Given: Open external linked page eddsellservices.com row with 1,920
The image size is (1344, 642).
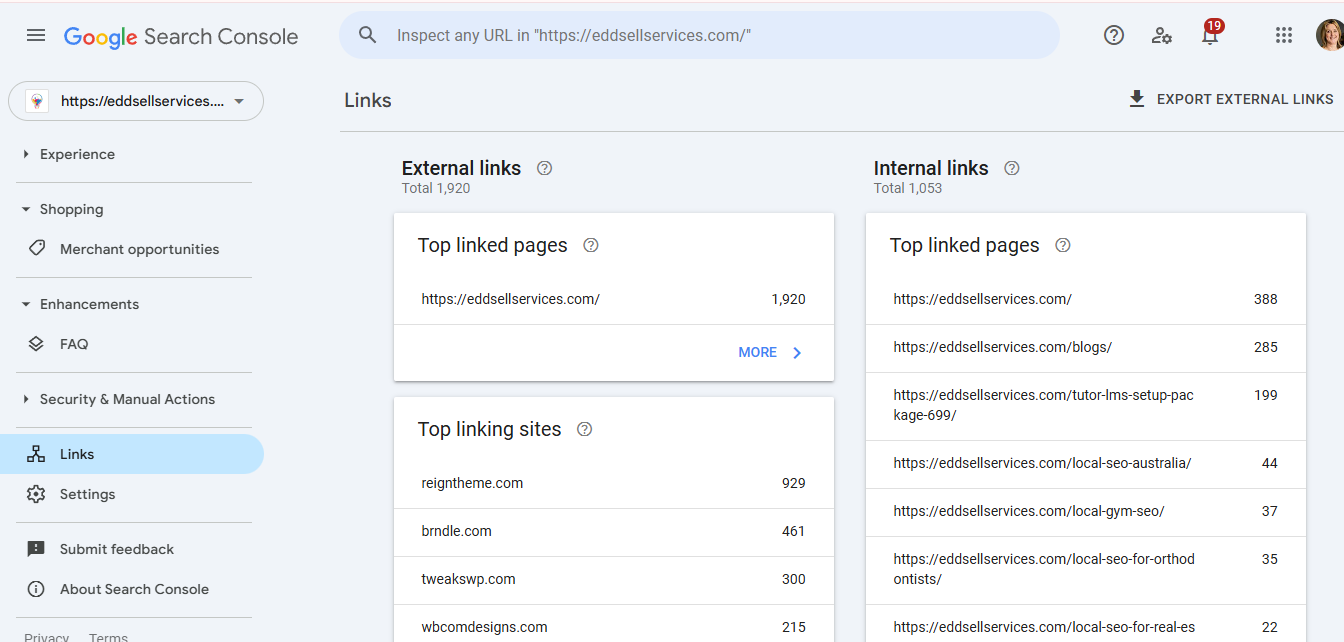Looking at the screenshot, I should [x=614, y=299].
